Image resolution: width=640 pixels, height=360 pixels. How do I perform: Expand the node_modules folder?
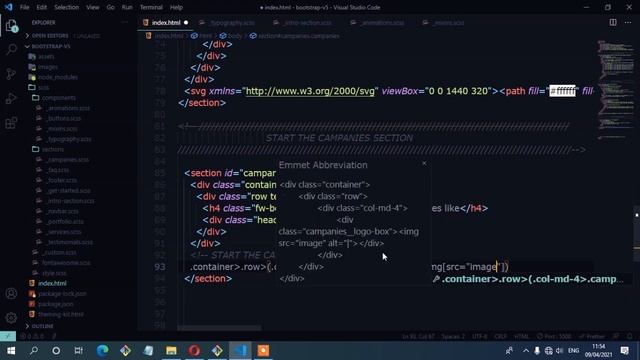58,77
